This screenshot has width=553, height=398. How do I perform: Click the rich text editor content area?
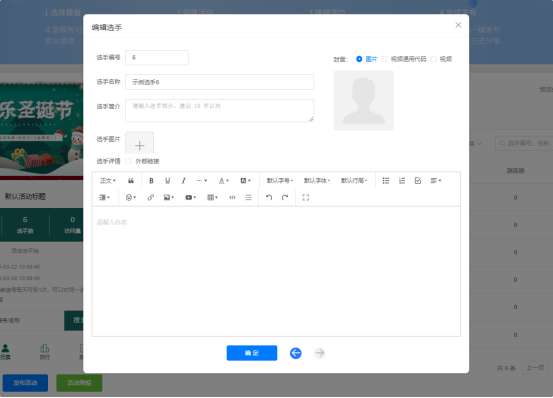(x=276, y=271)
